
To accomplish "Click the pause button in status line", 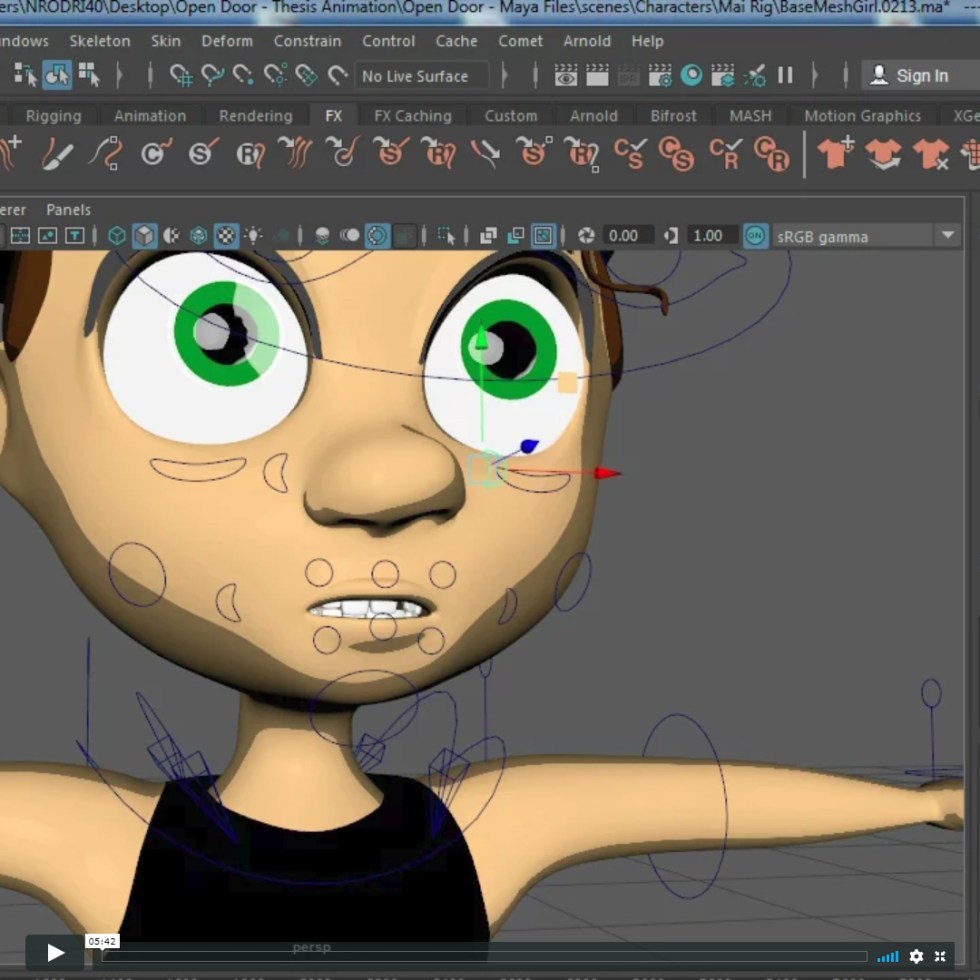I will point(785,75).
